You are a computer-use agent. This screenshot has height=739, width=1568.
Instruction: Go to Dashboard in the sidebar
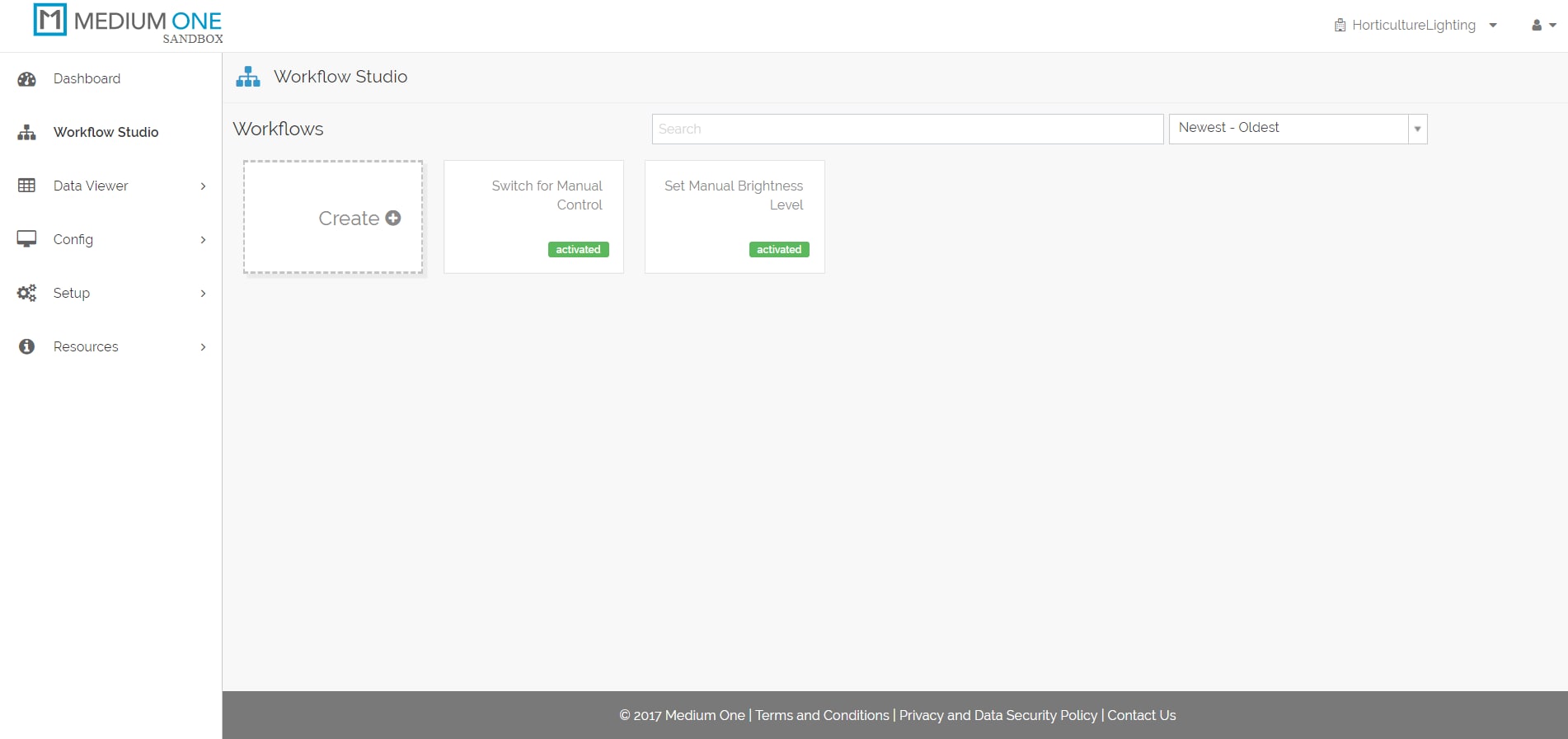point(87,79)
